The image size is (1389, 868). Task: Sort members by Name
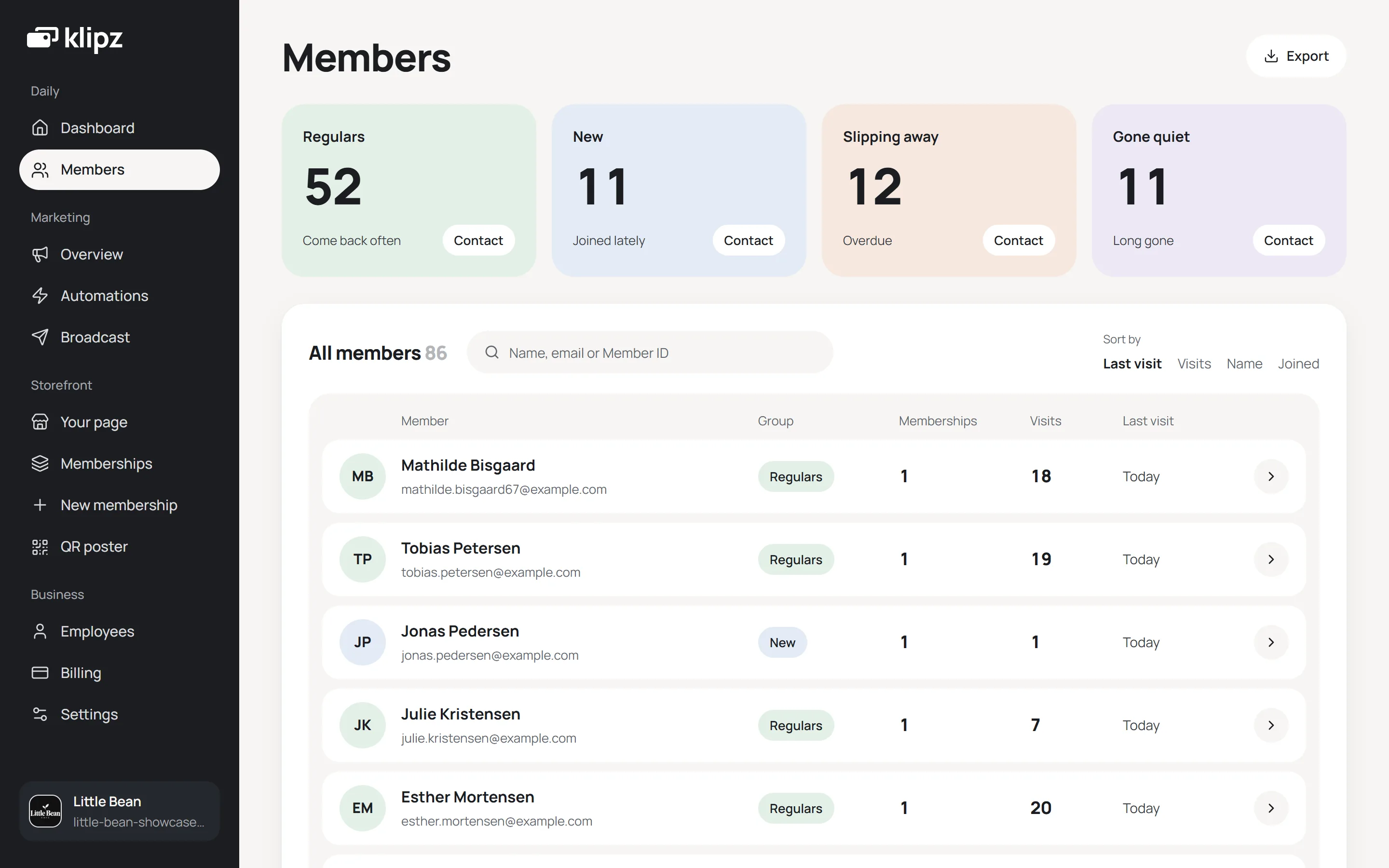pyautogui.click(x=1244, y=364)
